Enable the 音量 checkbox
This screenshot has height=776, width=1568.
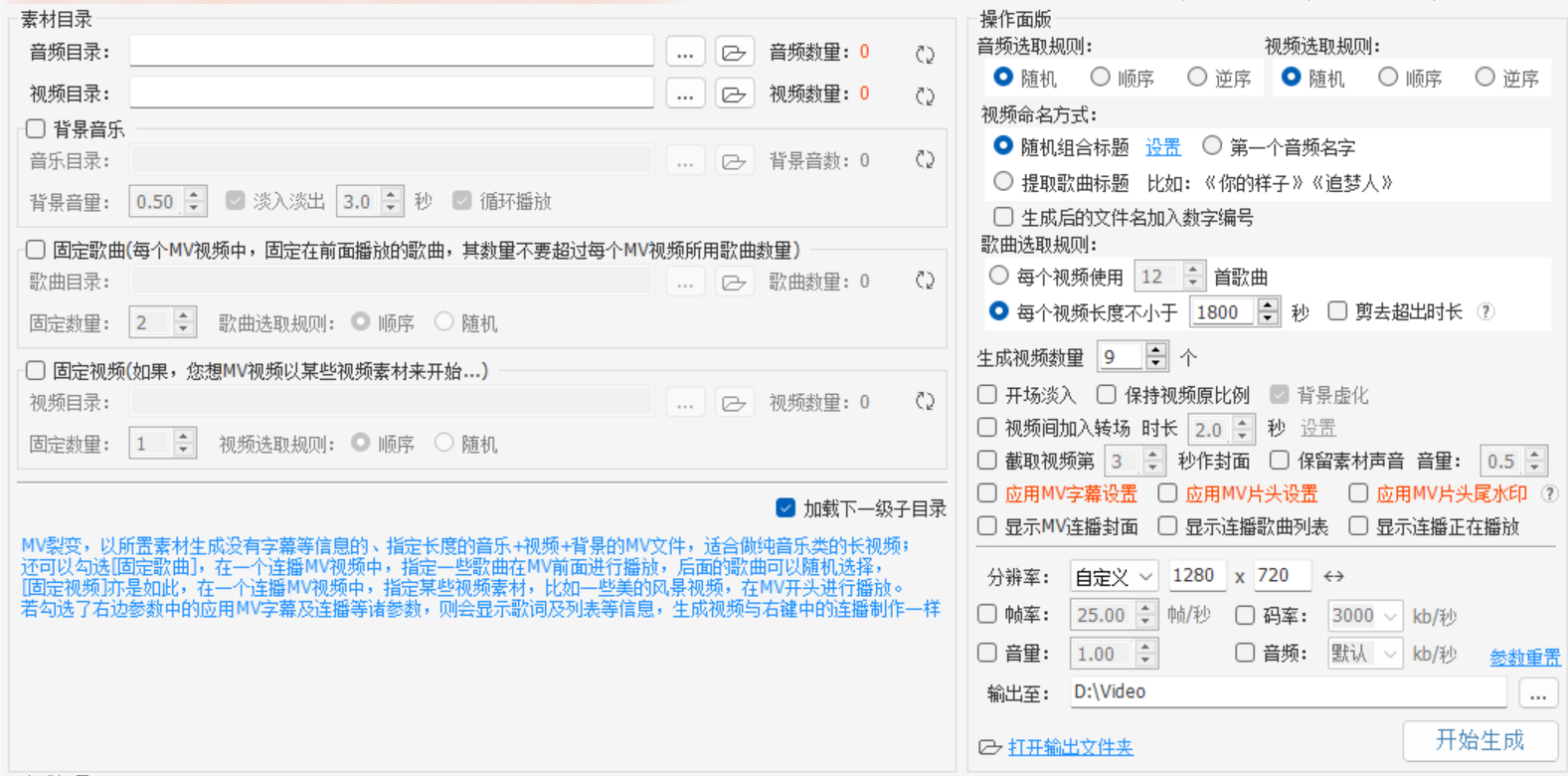[x=987, y=653]
